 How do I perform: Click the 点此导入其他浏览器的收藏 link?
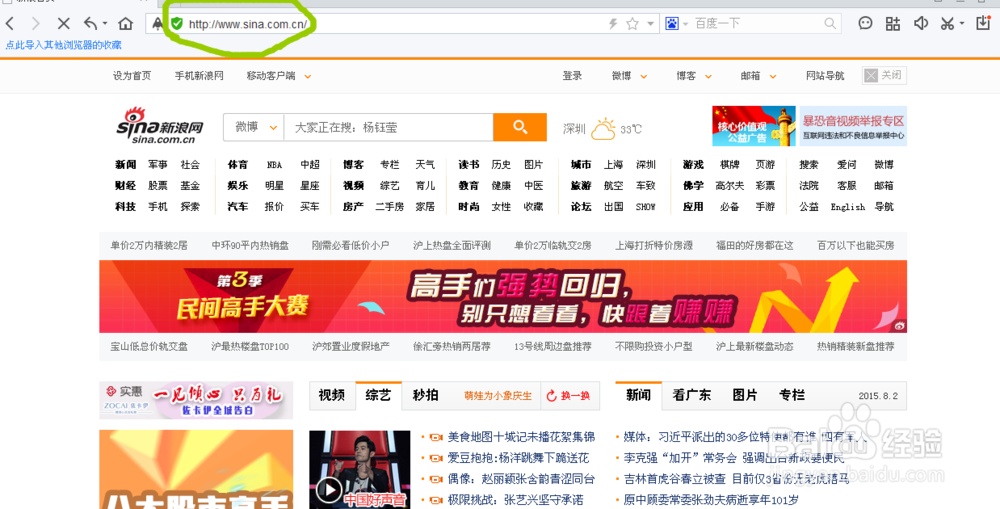[64, 45]
